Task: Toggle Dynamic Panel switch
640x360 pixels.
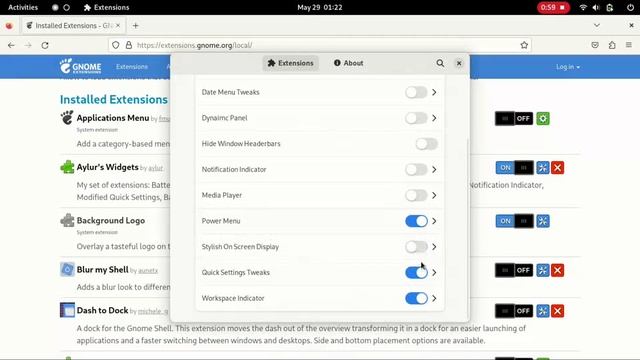Action: tap(416, 118)
